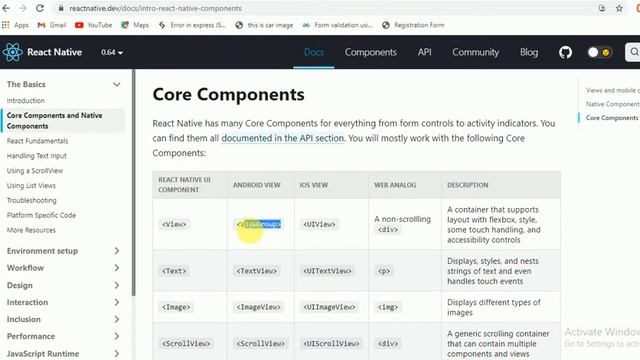Open the YouTube bookmark
This screenshot has height=360, width=640.
point(93,25)
